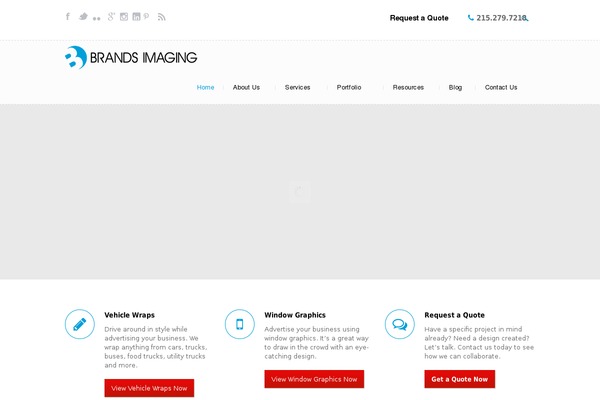The image size is (600, 400).
Task: Click the Window Graphics heading
Action: coord(295,315)
